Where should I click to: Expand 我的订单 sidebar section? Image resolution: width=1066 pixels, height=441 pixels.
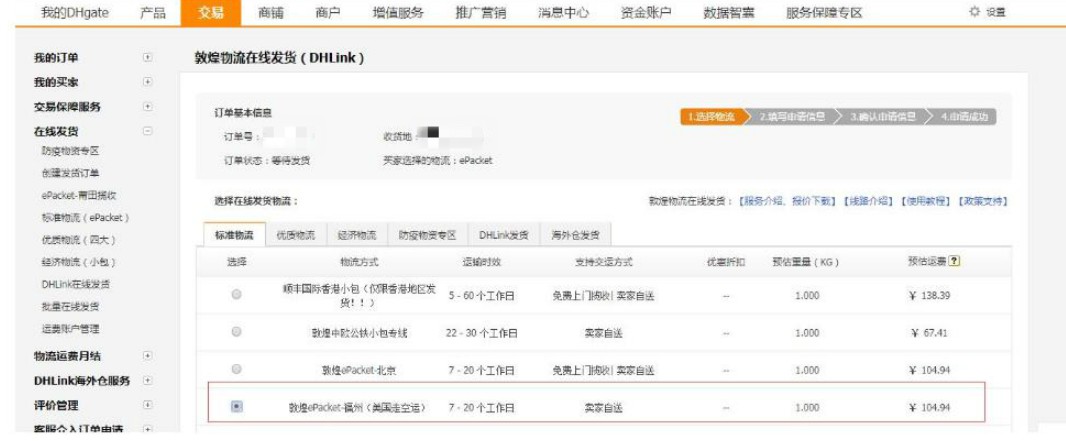coord(148,58)
